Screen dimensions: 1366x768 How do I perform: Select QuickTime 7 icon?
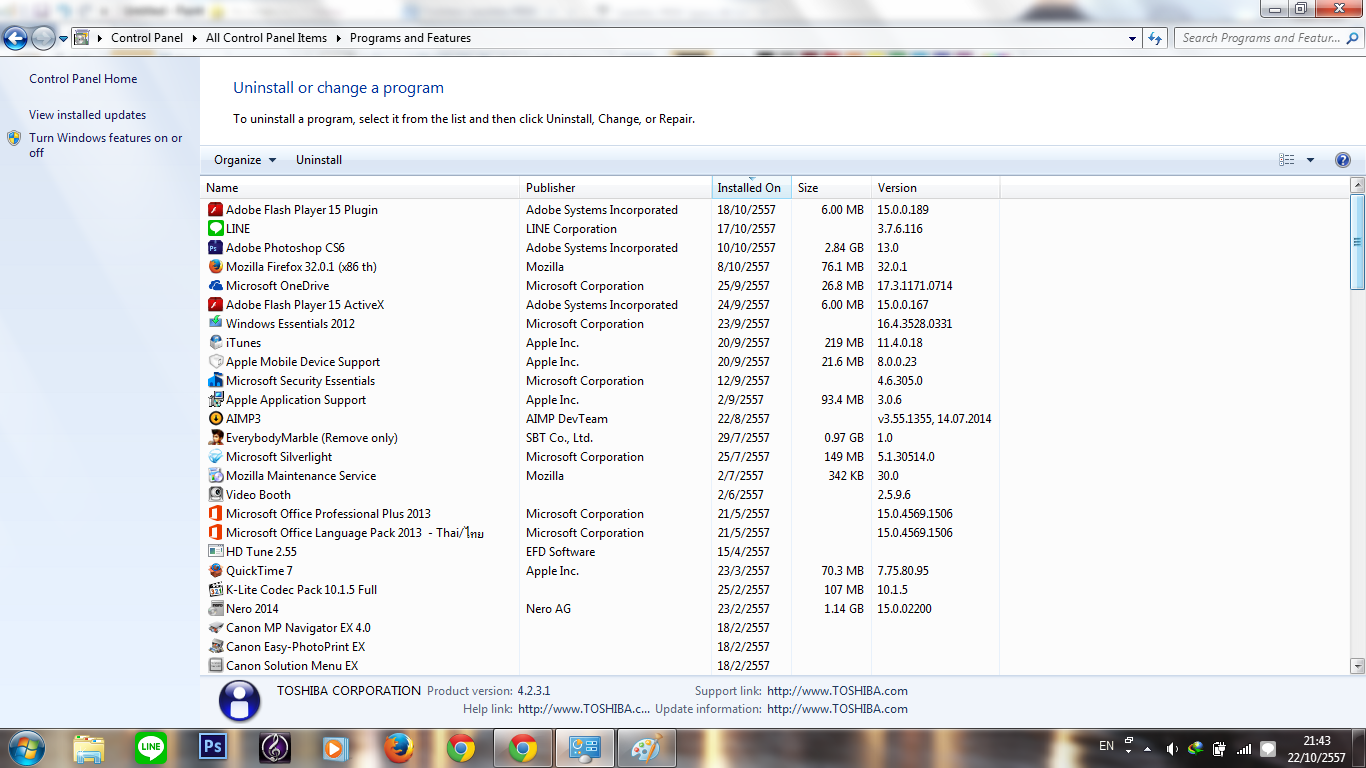tap(215, 571)
